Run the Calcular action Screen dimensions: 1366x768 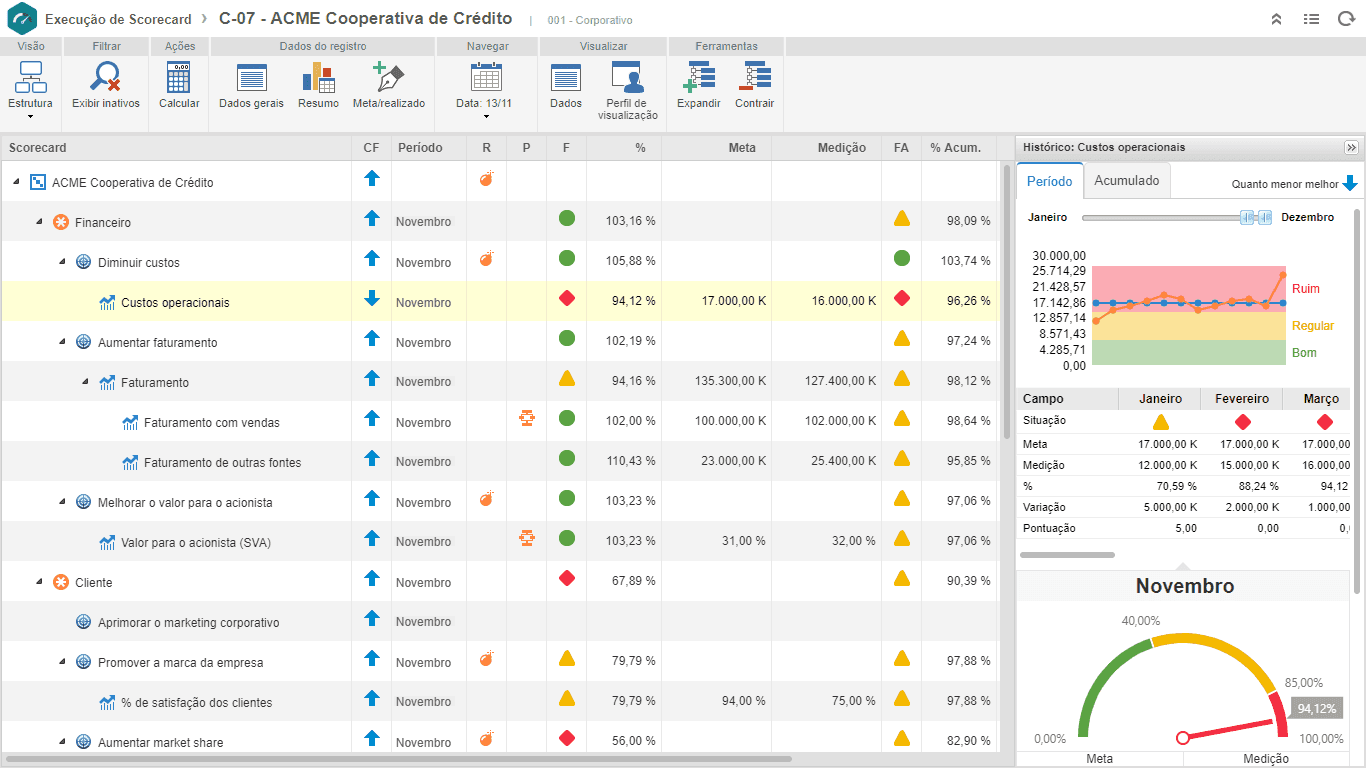pos(179,85)
